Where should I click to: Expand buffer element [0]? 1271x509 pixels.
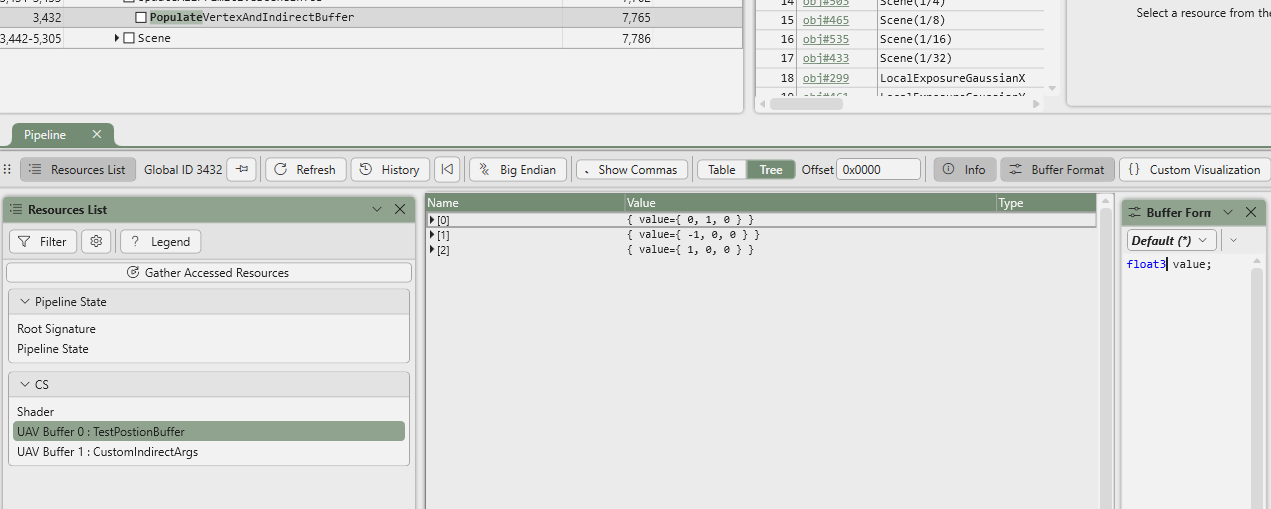(x=432, y=219)
